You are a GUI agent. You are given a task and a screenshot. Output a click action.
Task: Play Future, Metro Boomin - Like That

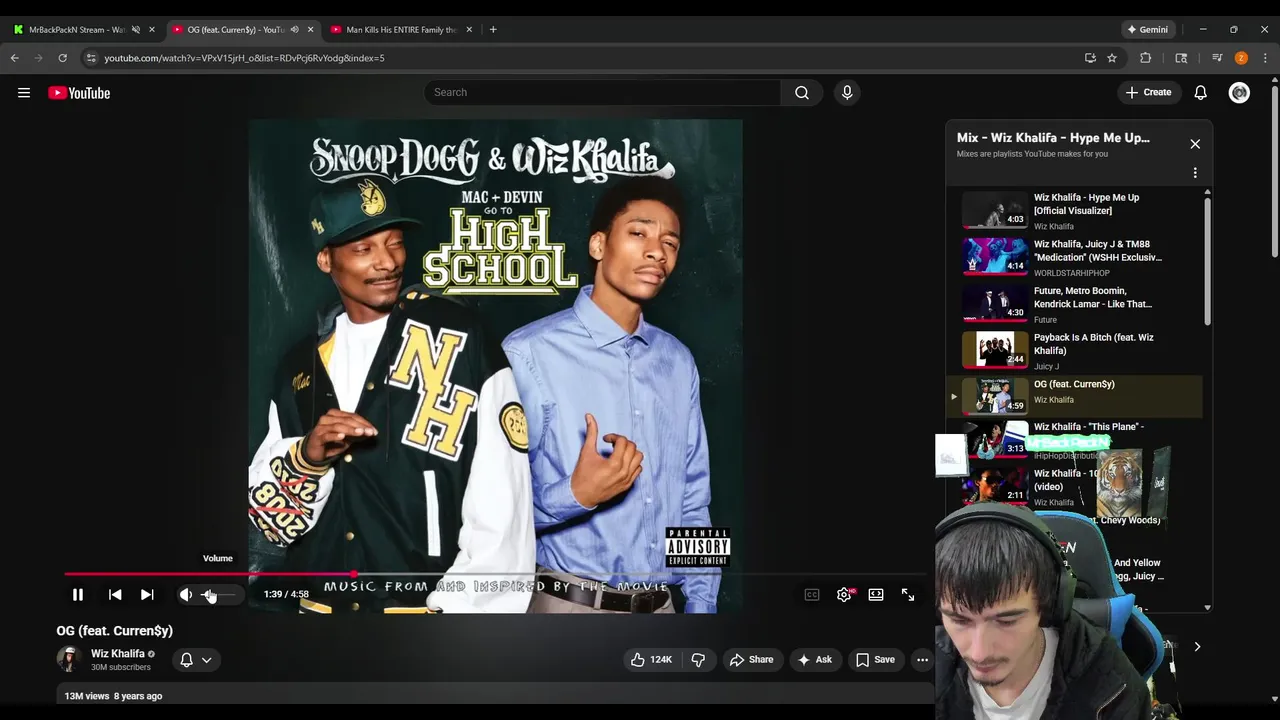(x=1075, y=304)
